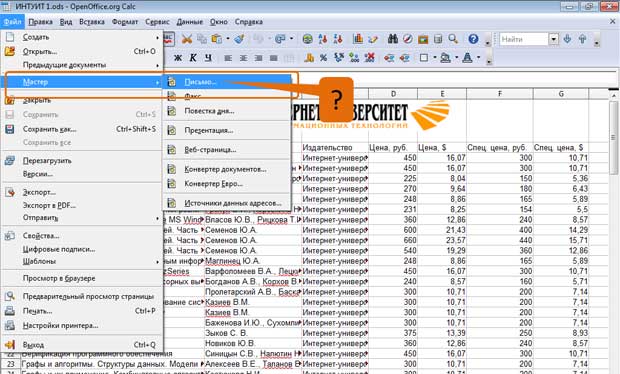Open the Данные menu
This screenshot has width=620, height=374.
coord(189,22)
